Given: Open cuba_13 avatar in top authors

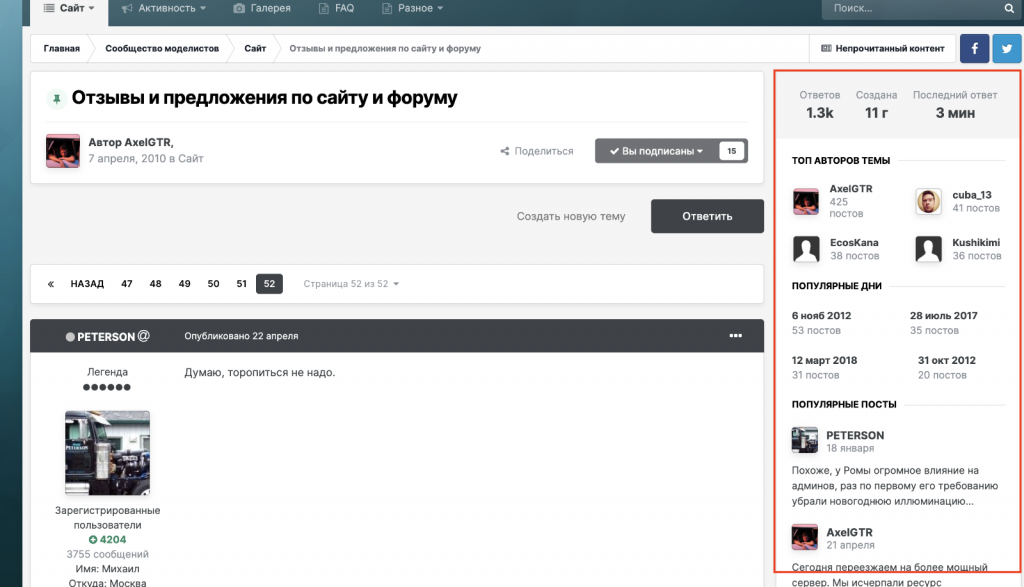Looking at the screenshot, I should 928,201.
